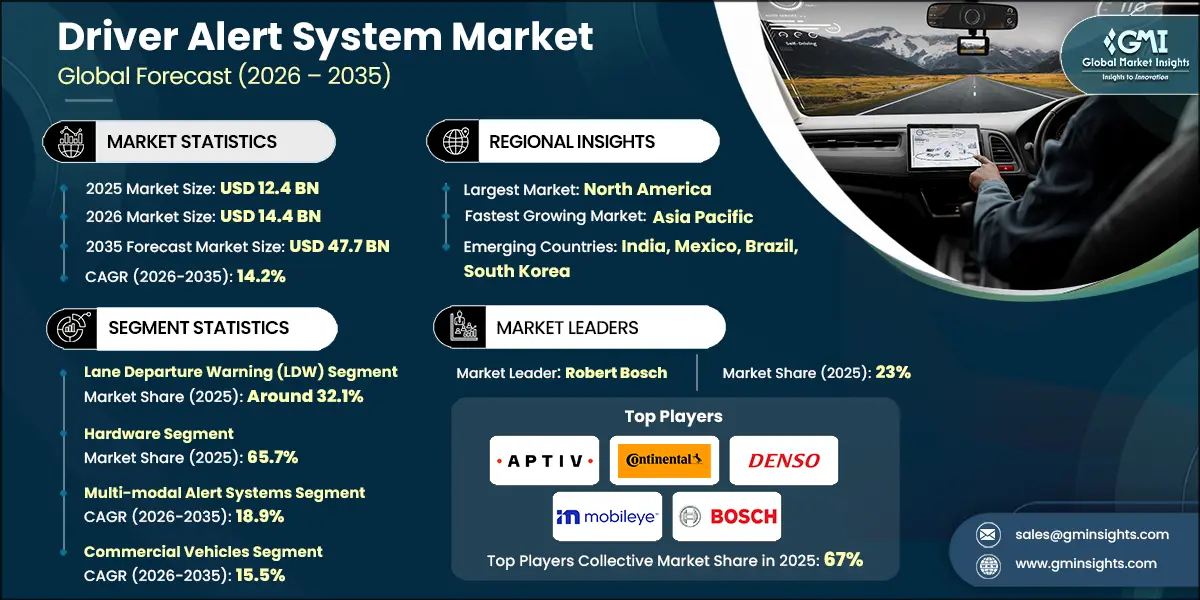Image resolution: width=1200 pixels, height=600 pixels.
Task: Select the Segment Statistics header
Action: click(198, 328)
